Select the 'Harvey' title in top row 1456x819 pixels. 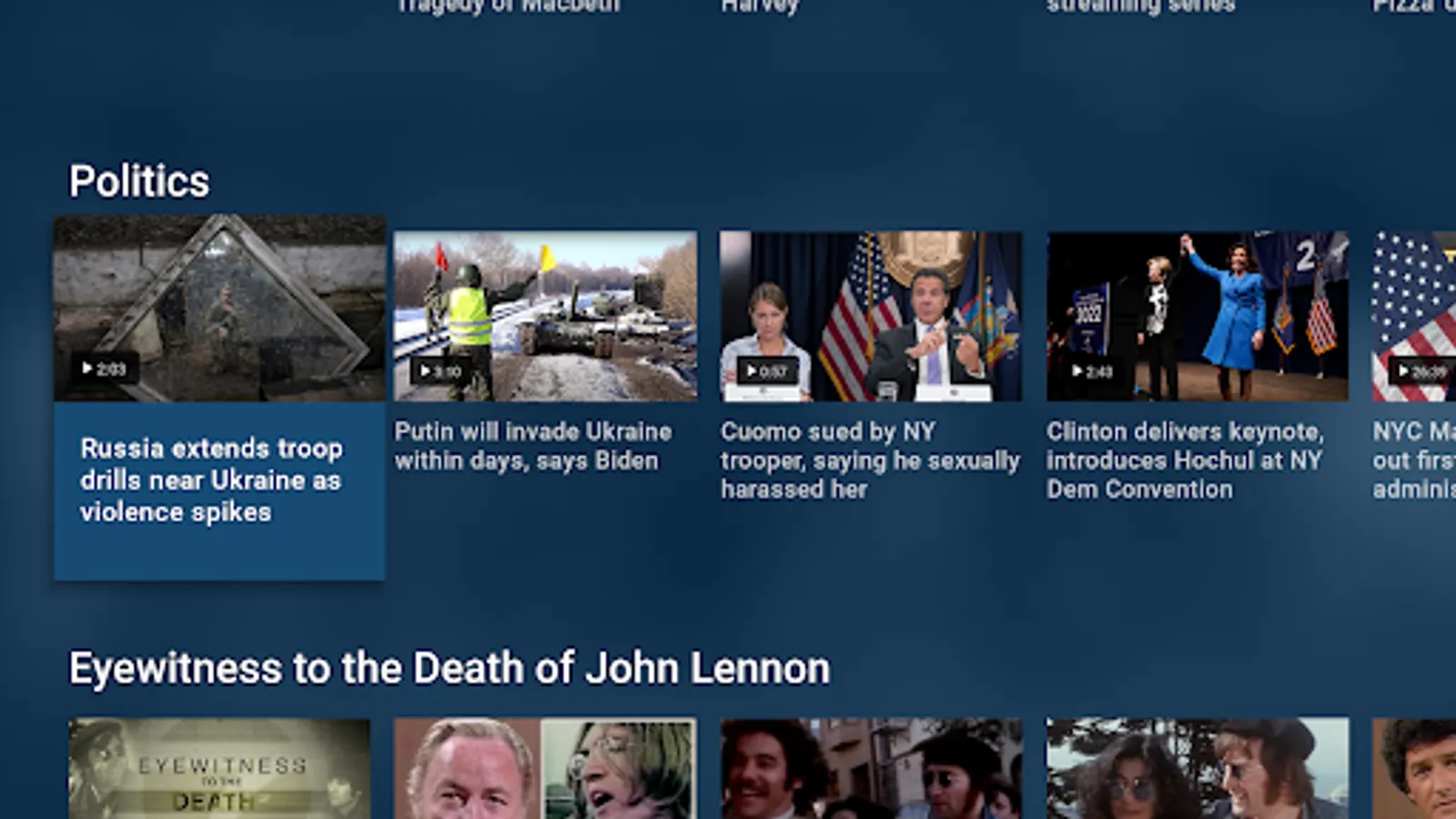[x=760, y=6]
